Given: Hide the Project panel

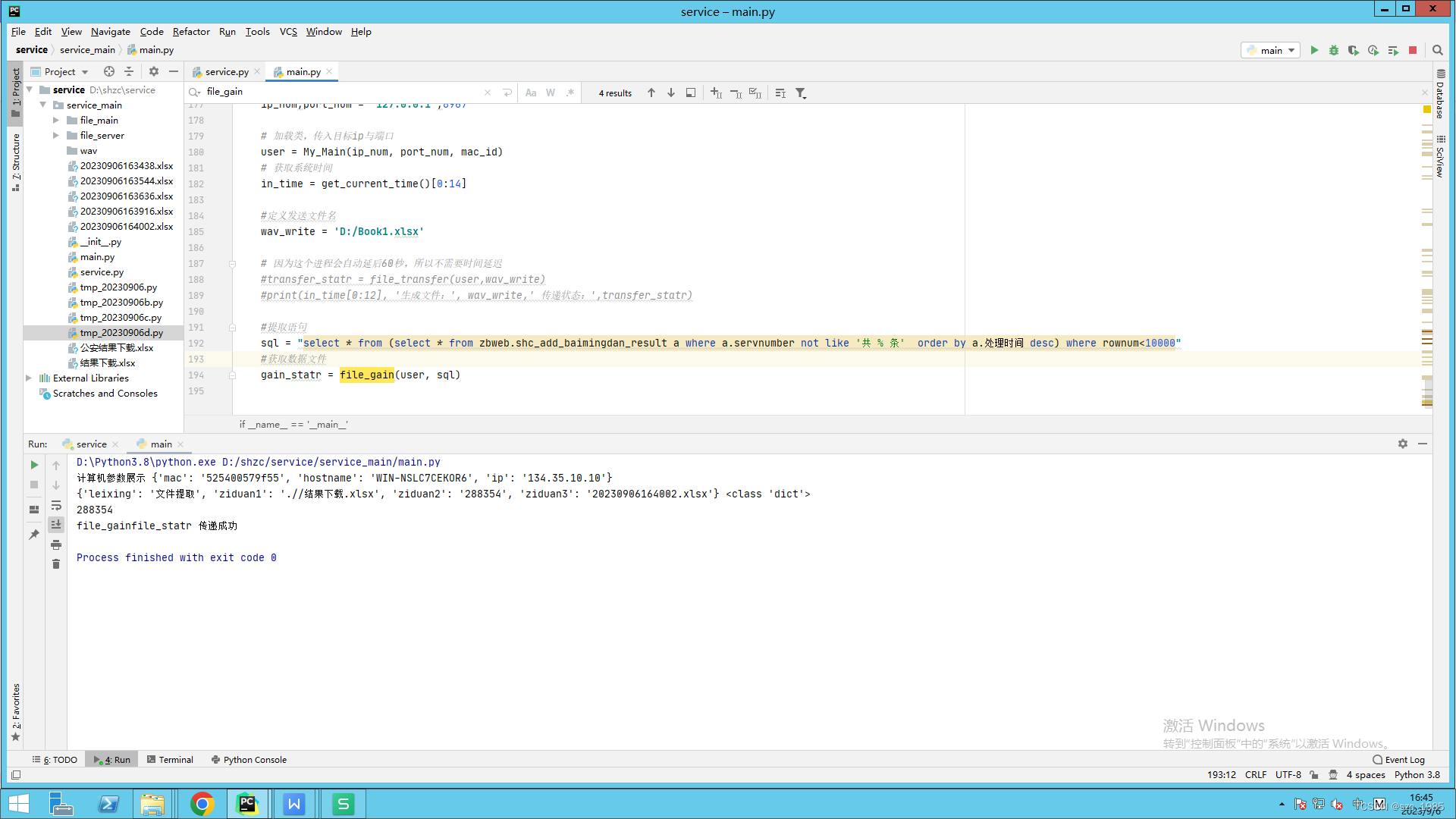Looking at the screenshot, I should [x=174, y=71].
